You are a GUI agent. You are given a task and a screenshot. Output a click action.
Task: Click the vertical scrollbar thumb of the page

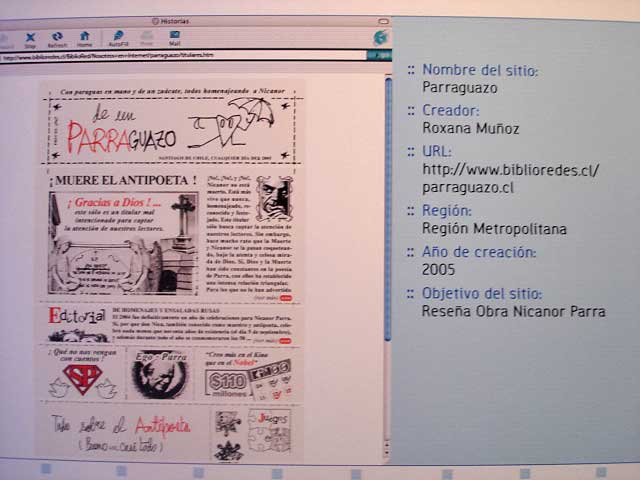[x=388, y=209]
